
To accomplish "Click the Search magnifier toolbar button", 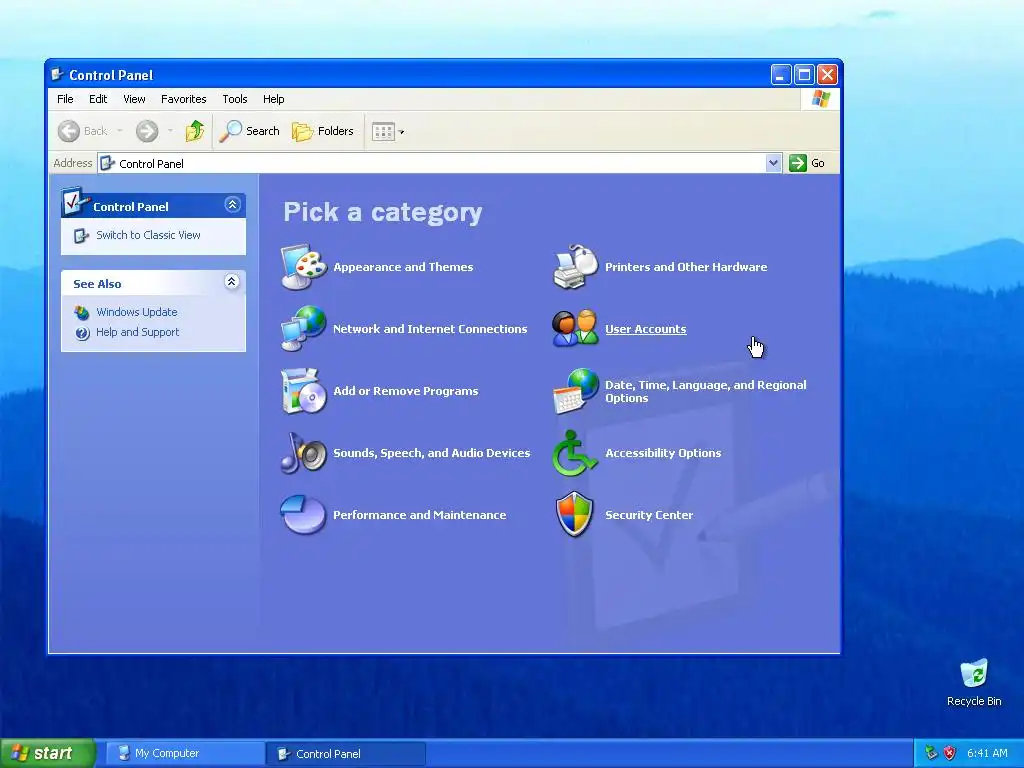I will click(249, 131).
